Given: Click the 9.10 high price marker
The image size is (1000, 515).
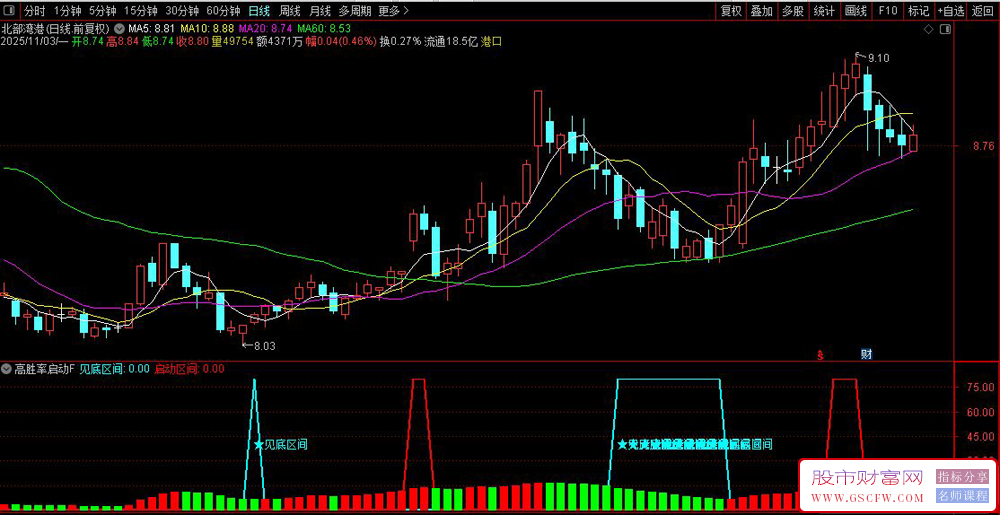Looking at the screenshot, I should [x=878, y=58].
